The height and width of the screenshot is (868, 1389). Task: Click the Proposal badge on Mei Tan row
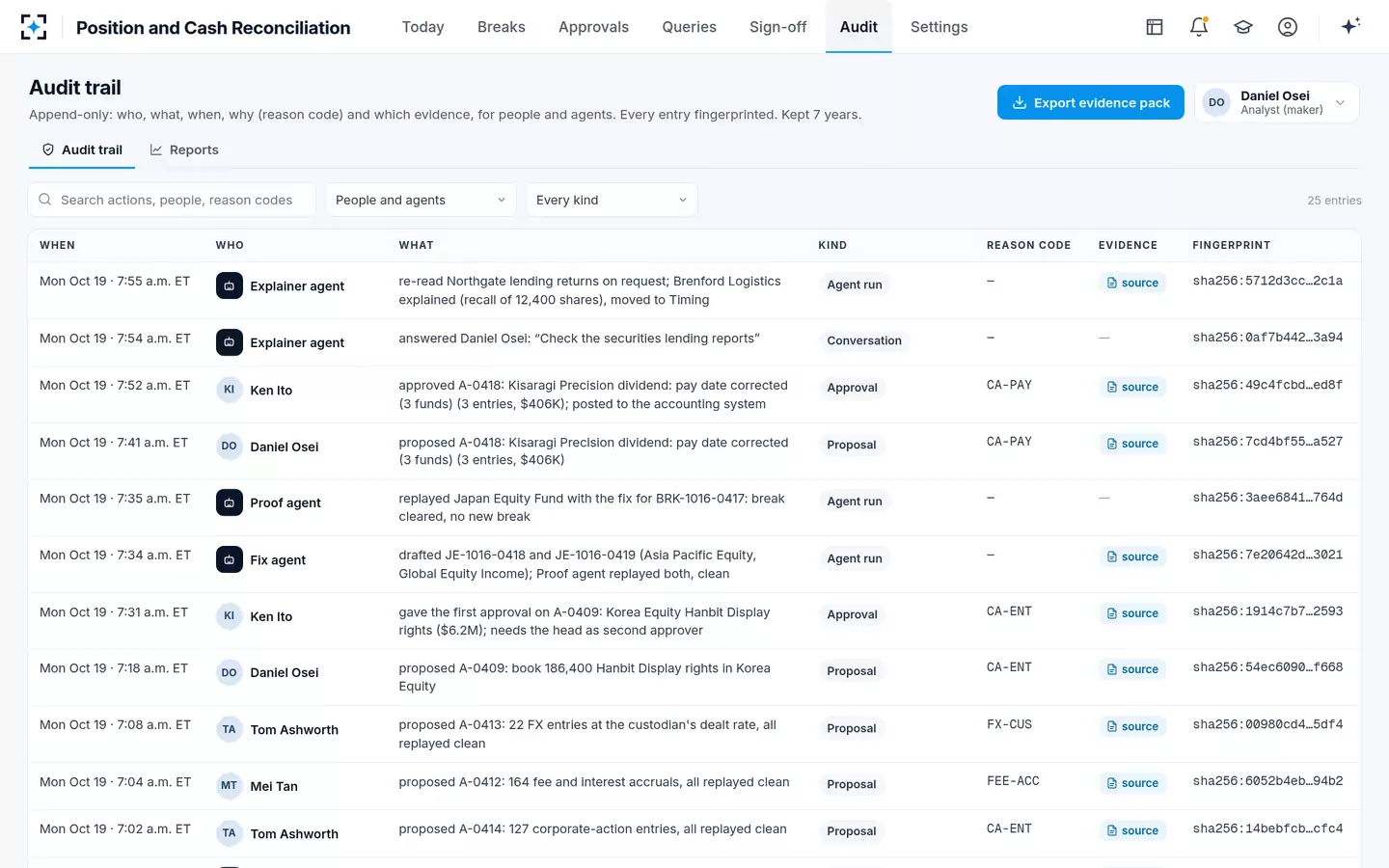pyautogui.click(x=852, y=784)
